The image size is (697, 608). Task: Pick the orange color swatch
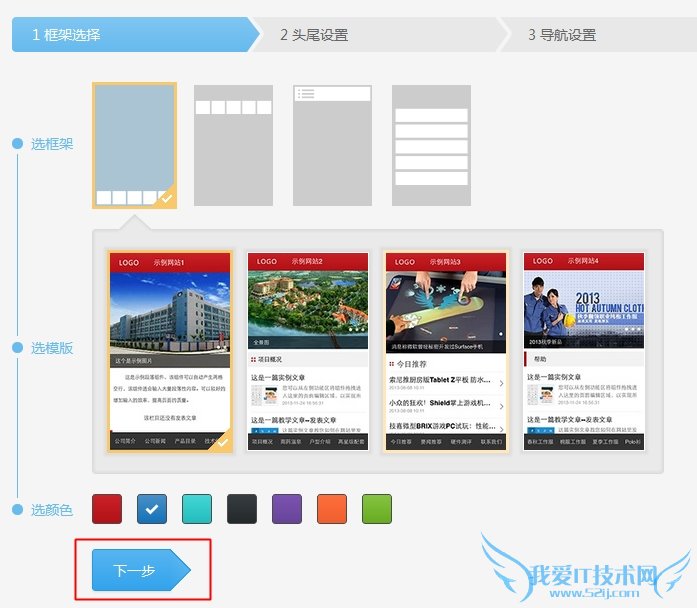[332, 509]
